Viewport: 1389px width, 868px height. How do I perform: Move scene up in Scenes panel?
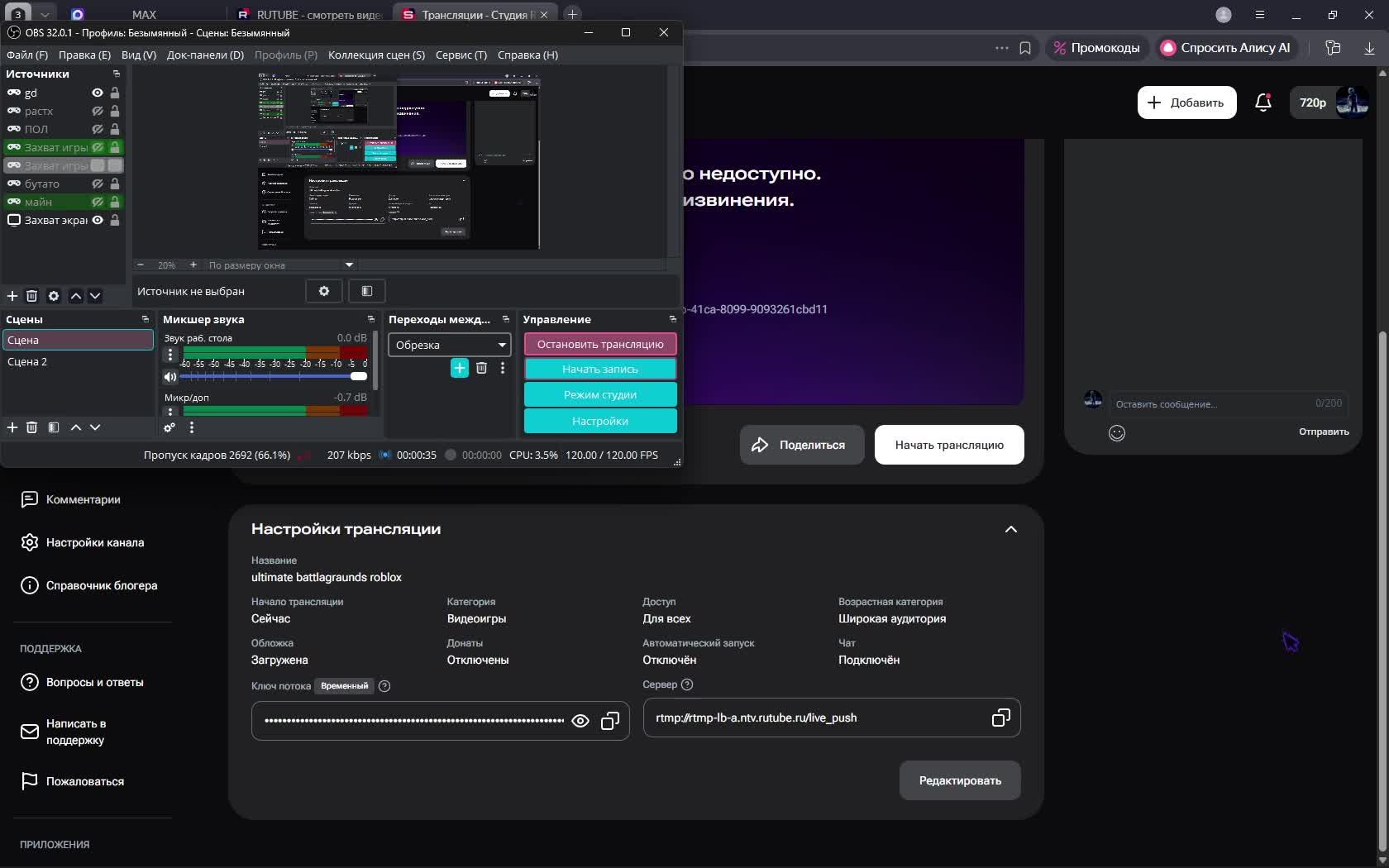(75, 427)
